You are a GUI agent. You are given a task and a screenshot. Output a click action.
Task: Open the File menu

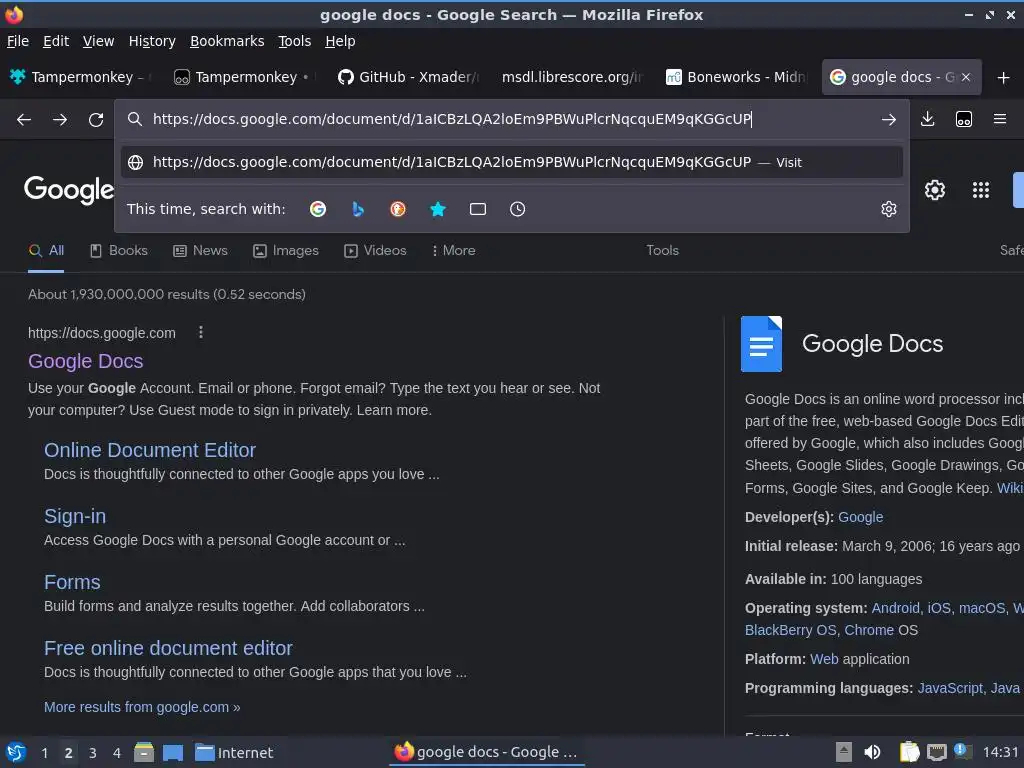point(18,41)
